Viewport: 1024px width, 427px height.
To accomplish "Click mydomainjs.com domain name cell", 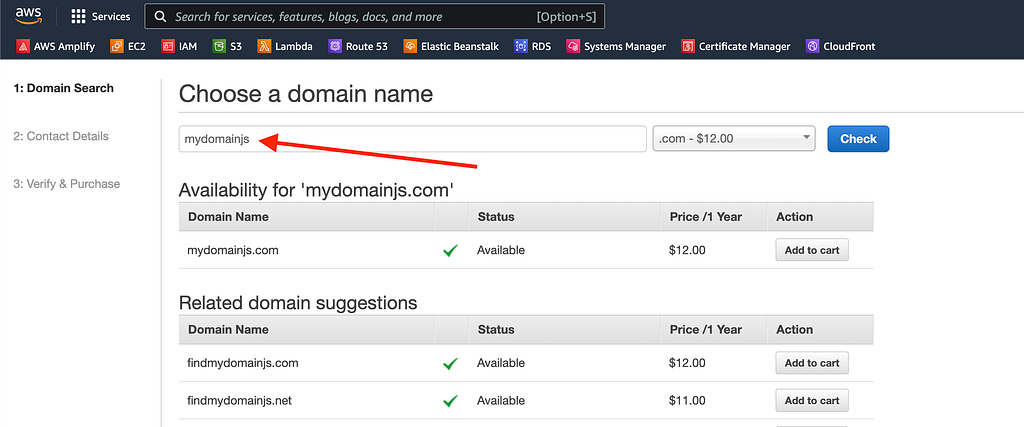I will 232,250.
